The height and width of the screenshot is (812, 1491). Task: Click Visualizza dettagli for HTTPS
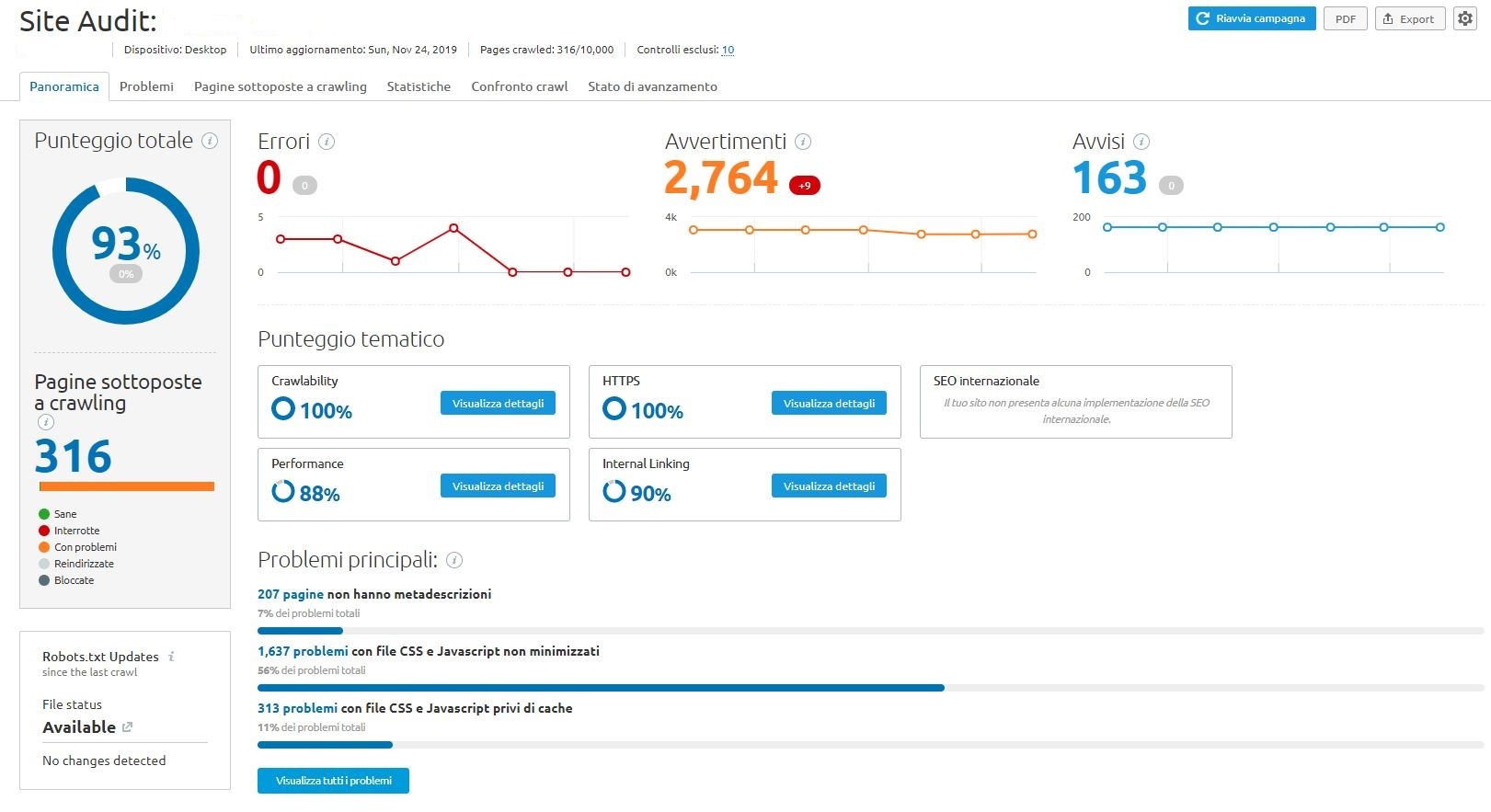pos(829,403)
